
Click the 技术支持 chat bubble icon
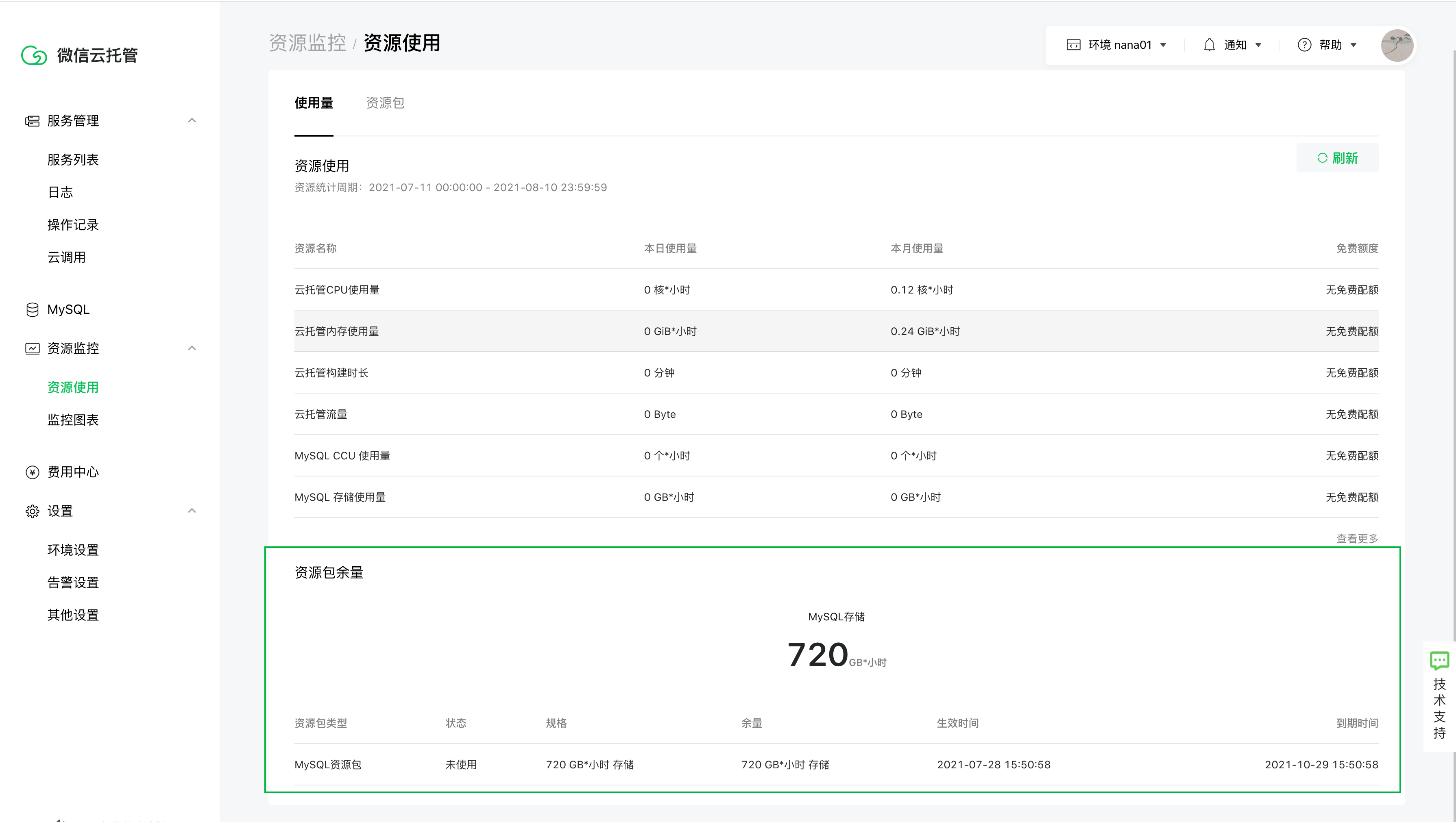(1439, 660)
